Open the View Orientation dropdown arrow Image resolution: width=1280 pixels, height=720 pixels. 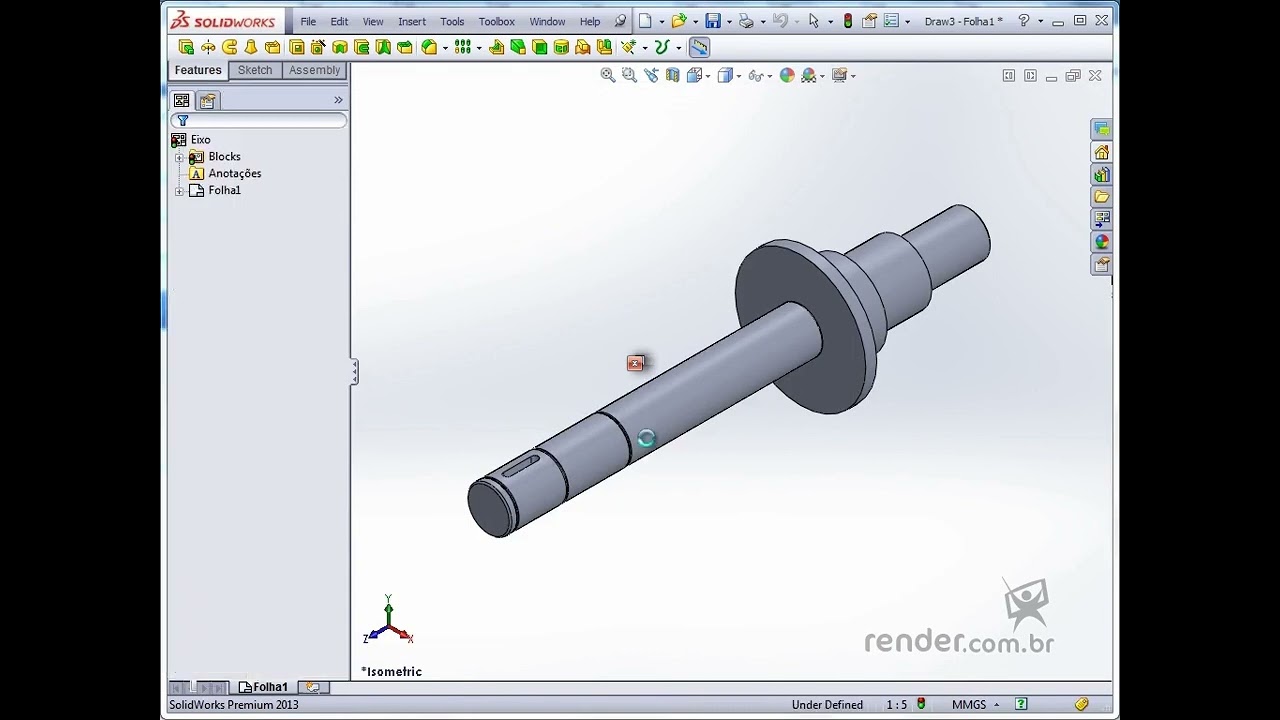[708, 76]
